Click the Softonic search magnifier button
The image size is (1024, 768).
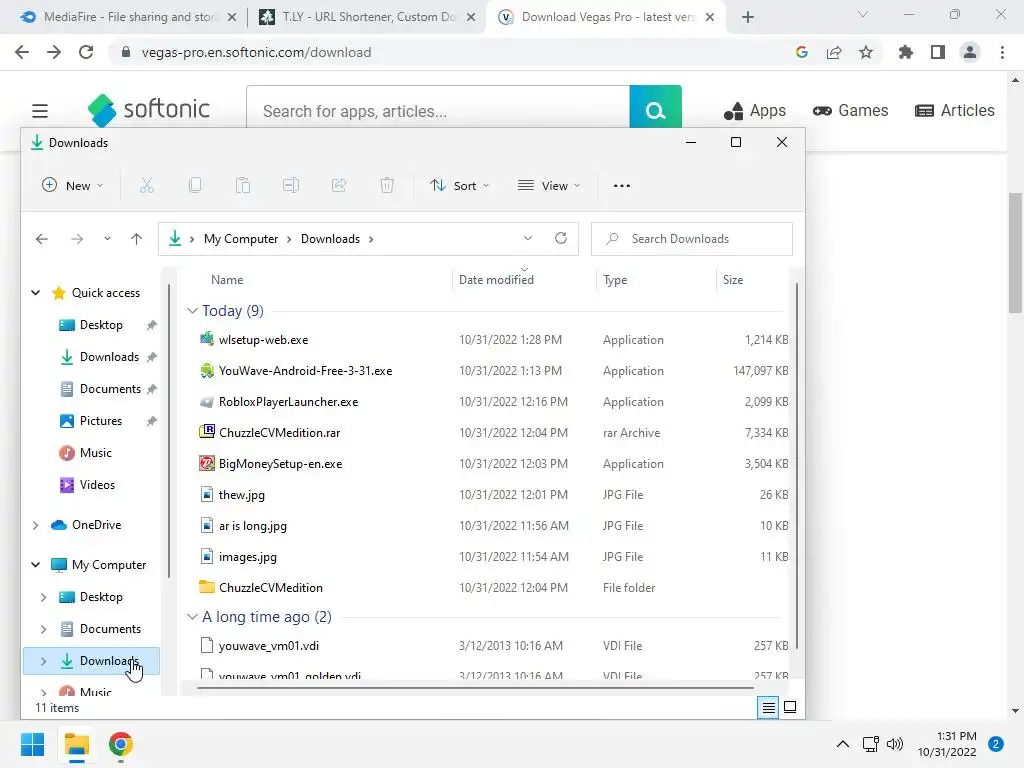(x=655, y=111)
